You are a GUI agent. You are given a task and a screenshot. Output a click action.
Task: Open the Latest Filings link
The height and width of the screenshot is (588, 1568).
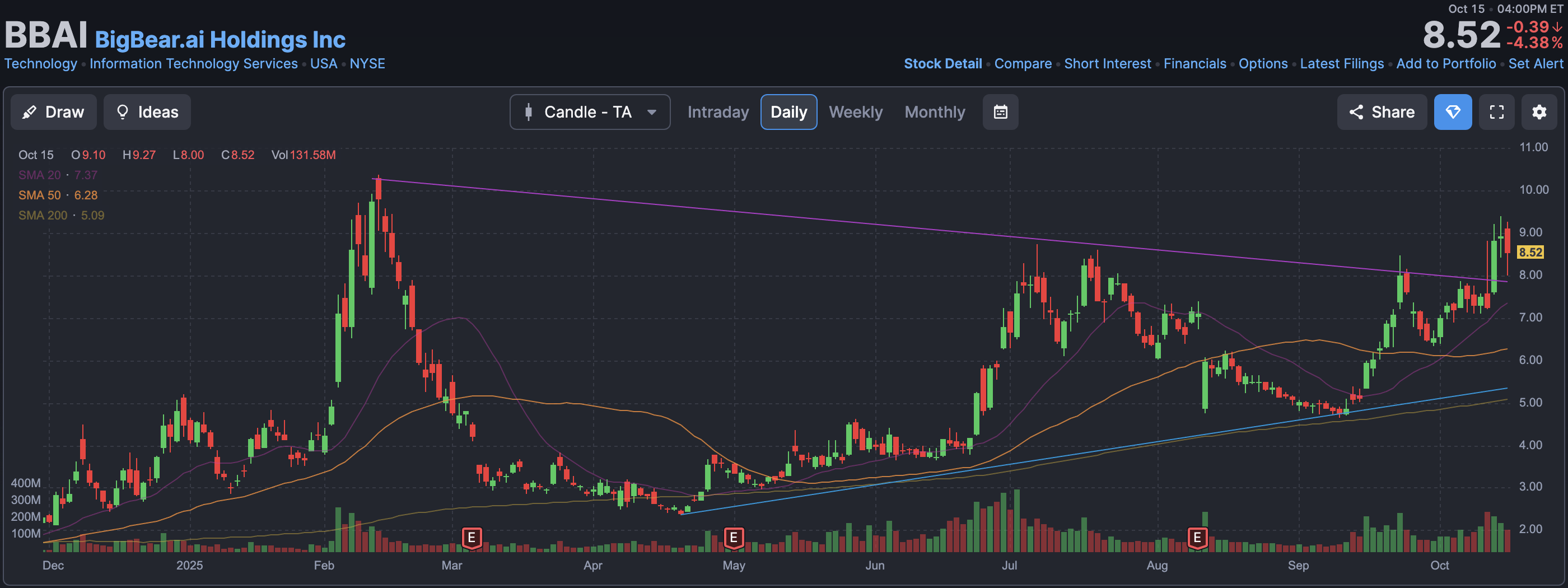point(1342,64)
